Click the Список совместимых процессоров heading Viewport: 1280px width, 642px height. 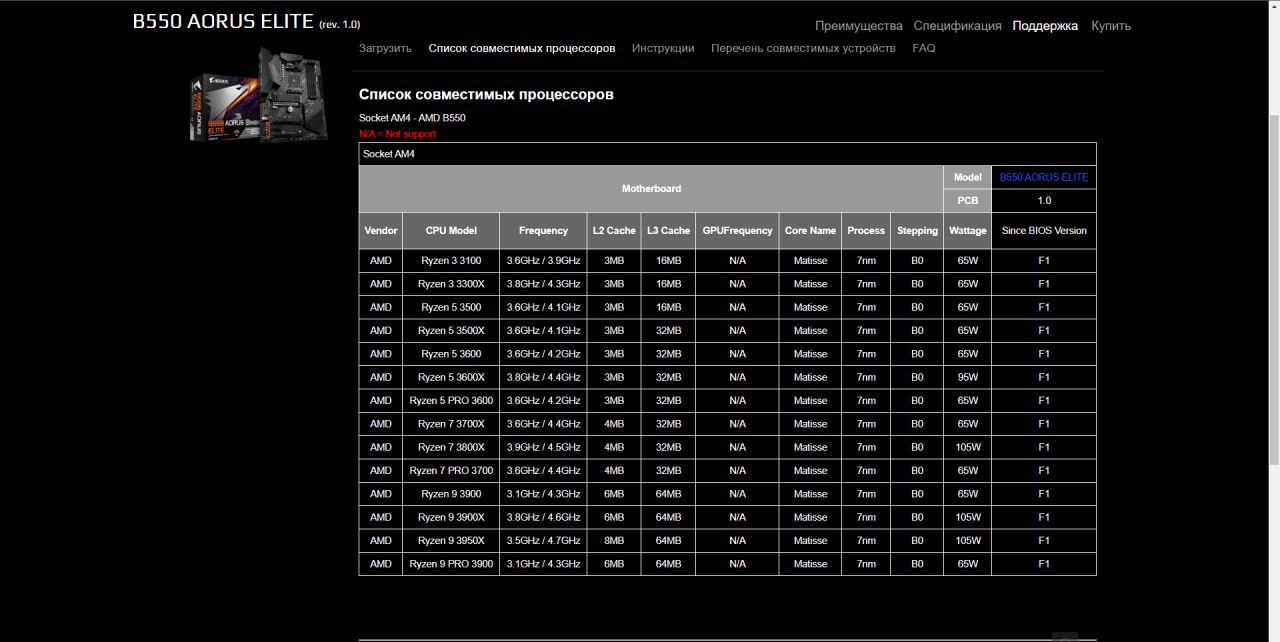click(486, 95)
